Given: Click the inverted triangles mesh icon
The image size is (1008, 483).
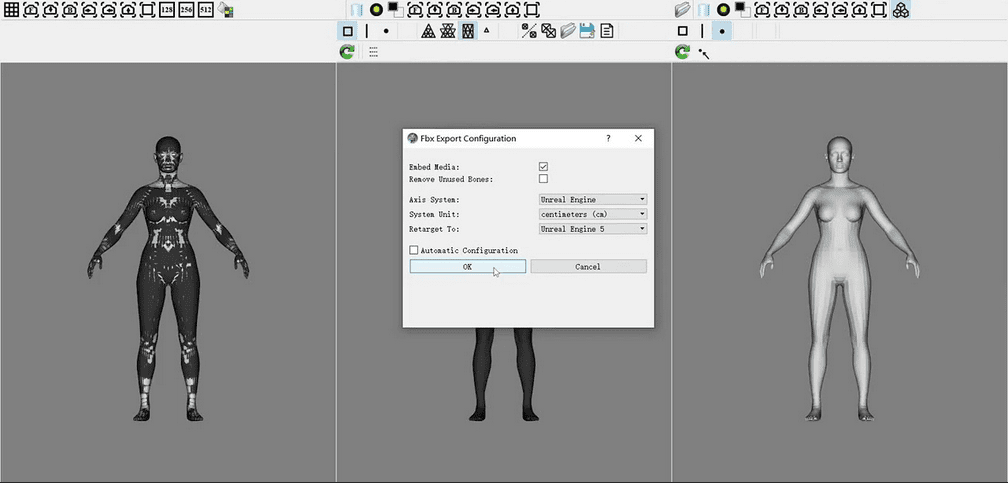Looking at the screenshot, I should pyautogui.click(x=448, y=31).
